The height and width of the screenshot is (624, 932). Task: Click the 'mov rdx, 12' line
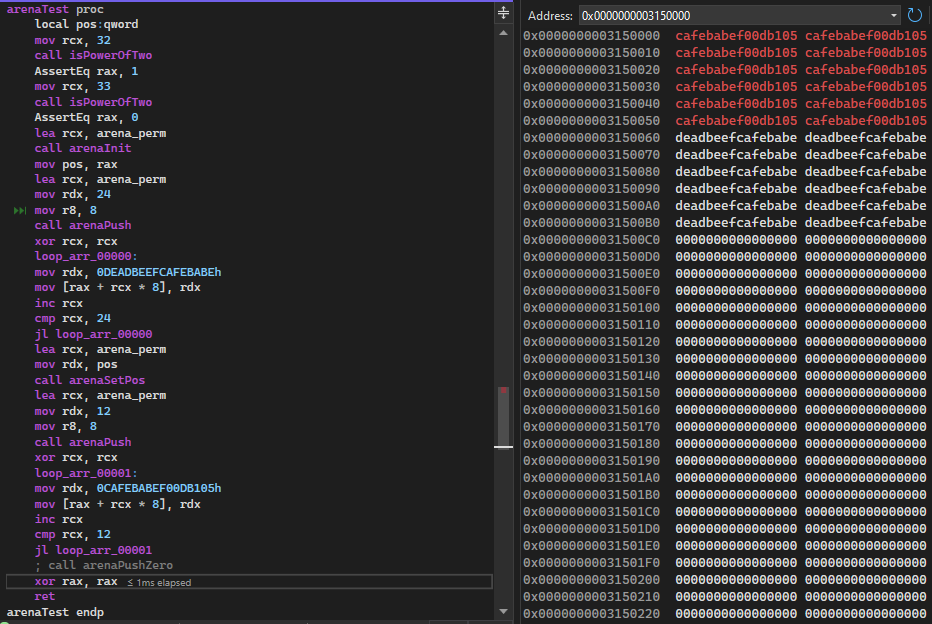(x=73, y=411)
